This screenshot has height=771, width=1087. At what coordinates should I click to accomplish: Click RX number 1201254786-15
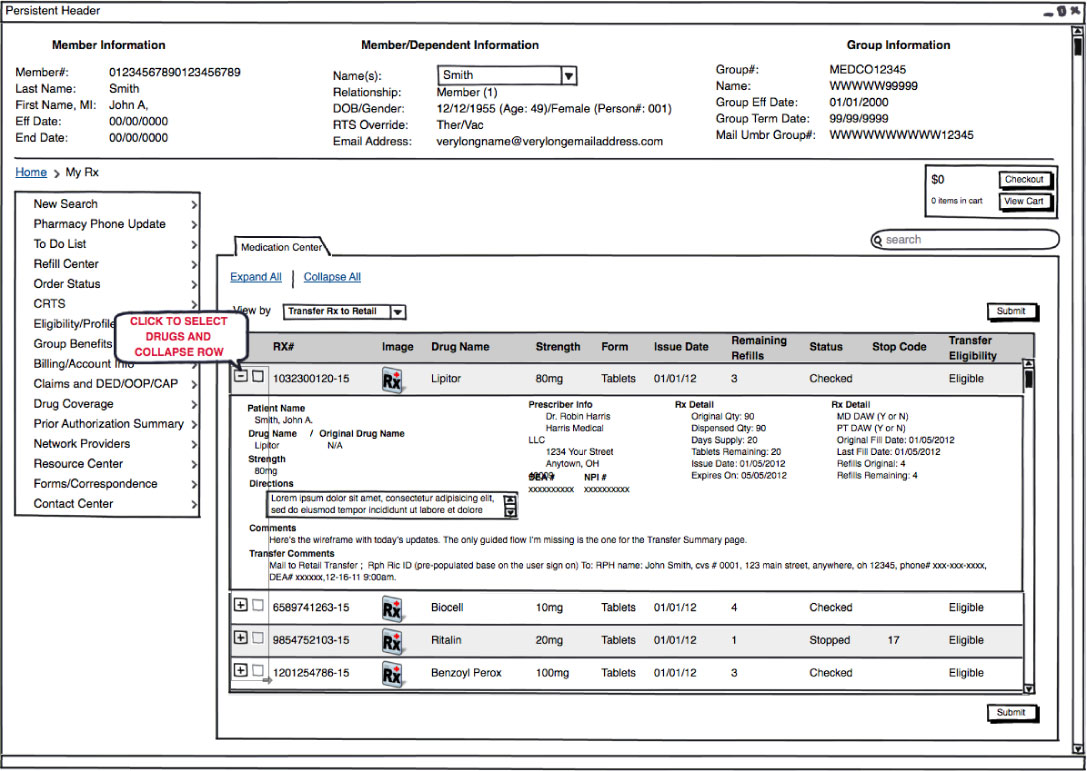[x=311, y=673]
